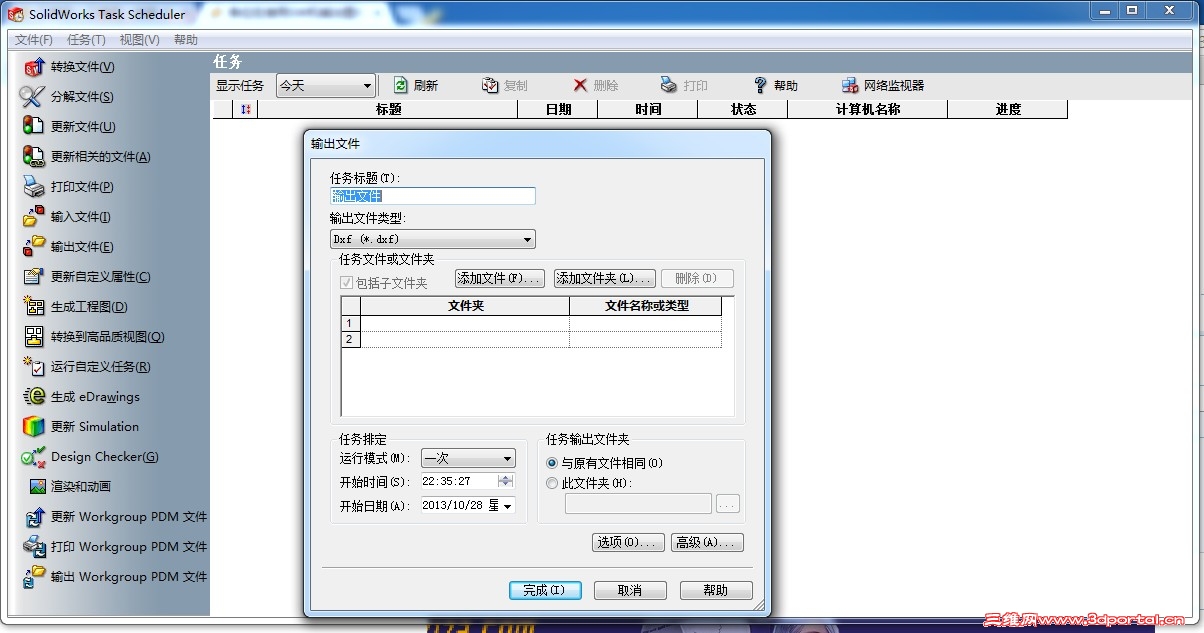Screen dimensions: 1204x633
Task: Click the 完成 button to finish
Action: click(545, 590)
